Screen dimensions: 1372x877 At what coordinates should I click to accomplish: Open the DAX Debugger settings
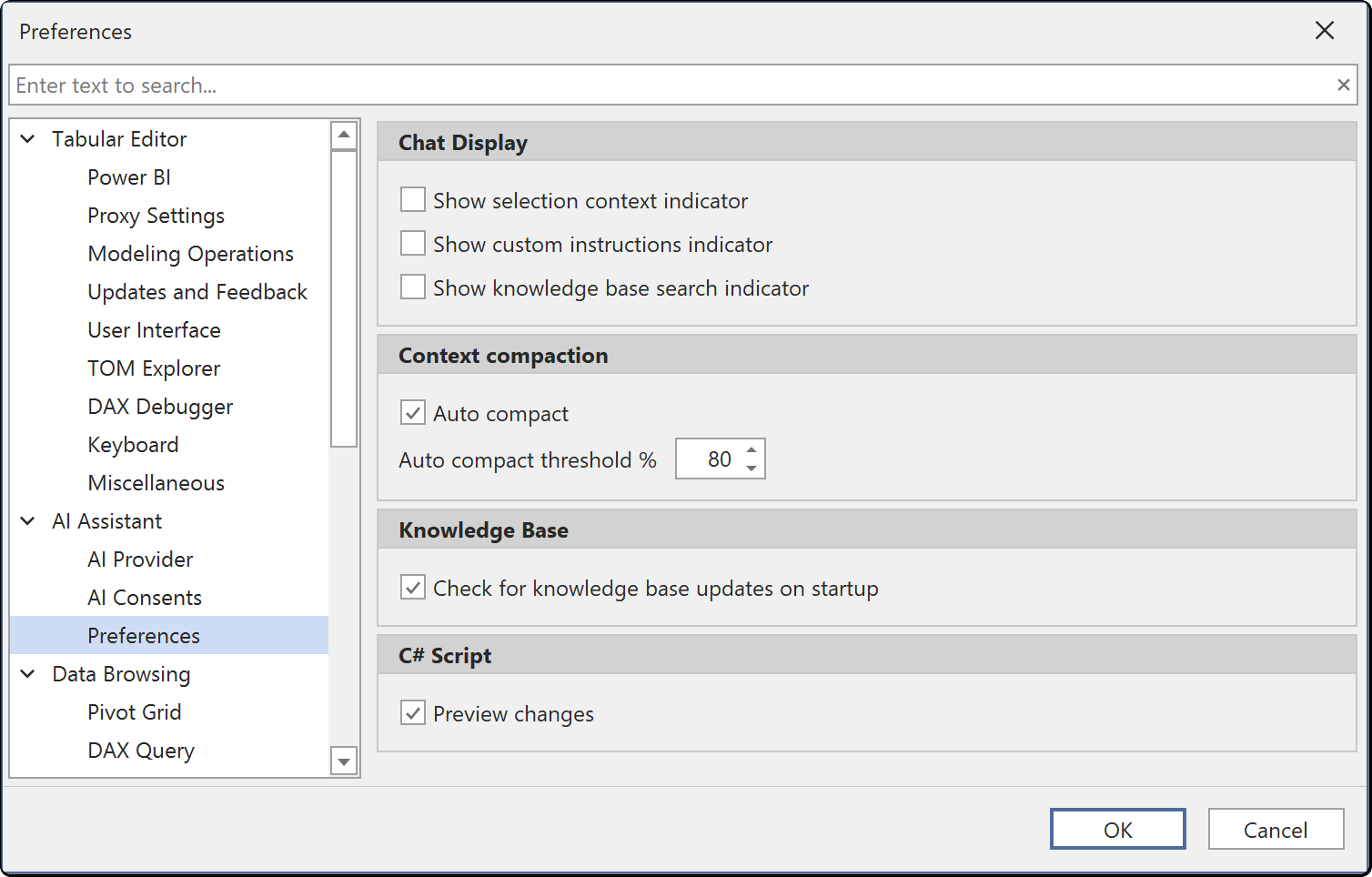[160, 406]
